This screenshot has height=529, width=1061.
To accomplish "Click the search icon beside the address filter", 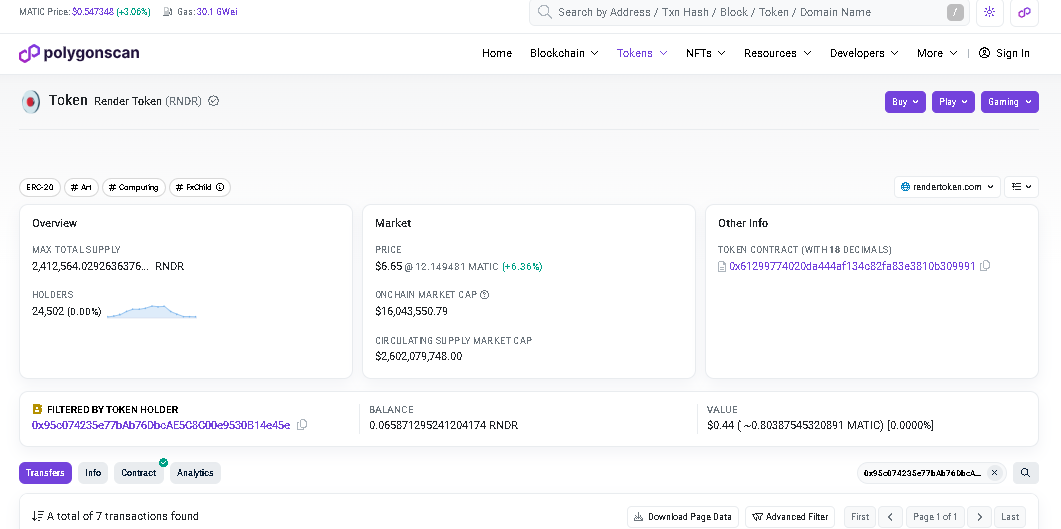I will click(1025, 473).
